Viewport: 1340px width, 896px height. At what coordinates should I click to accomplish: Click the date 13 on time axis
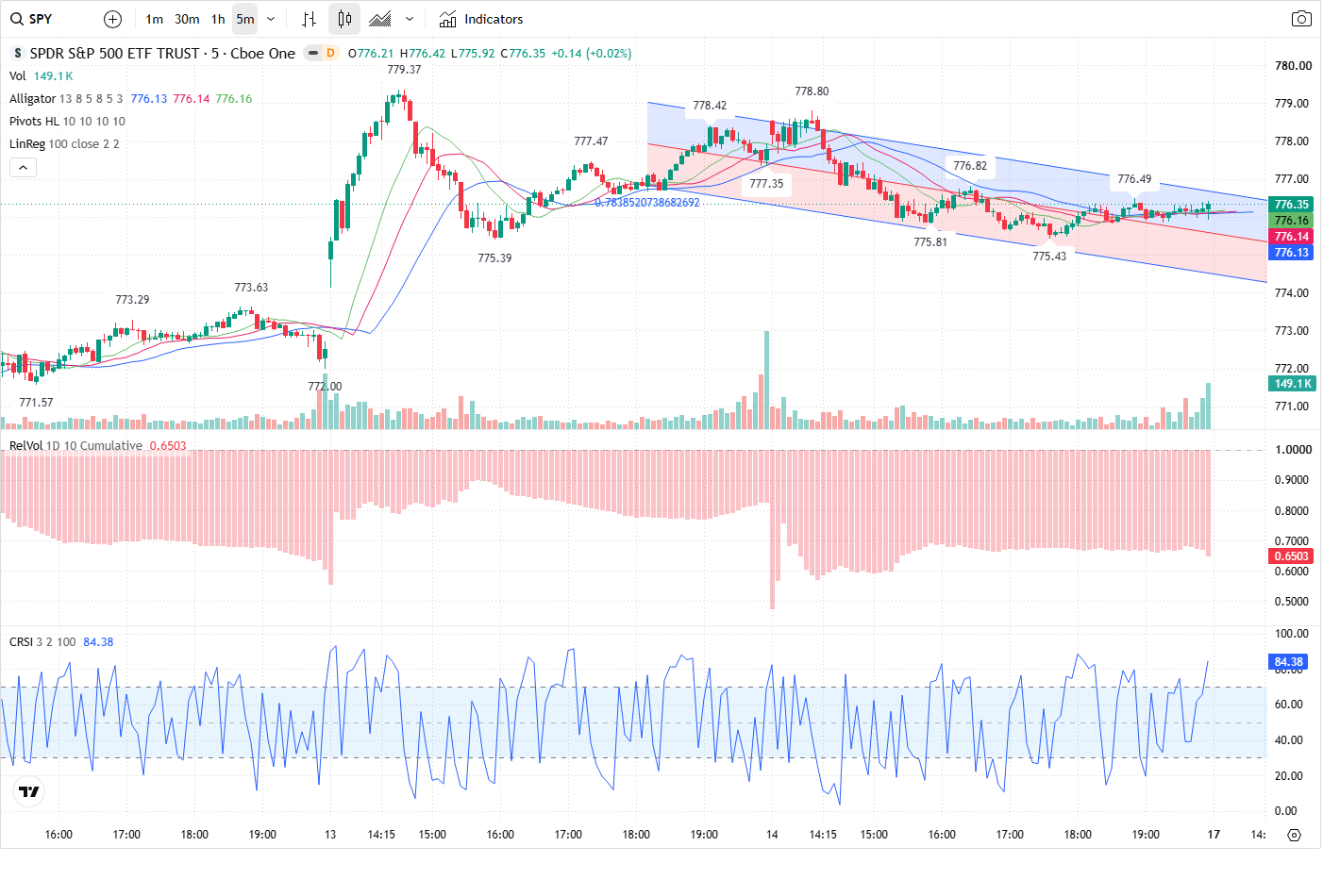(x=330, y=835)
